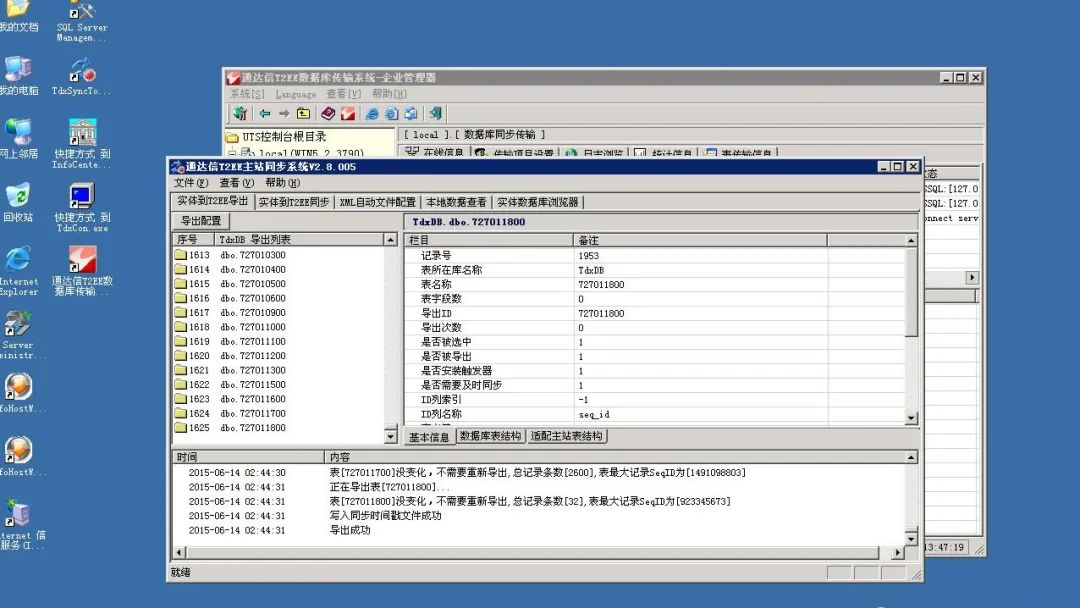Click the log panel right scroll arrow
This screenshot has width=1080, height=608.
897,553
